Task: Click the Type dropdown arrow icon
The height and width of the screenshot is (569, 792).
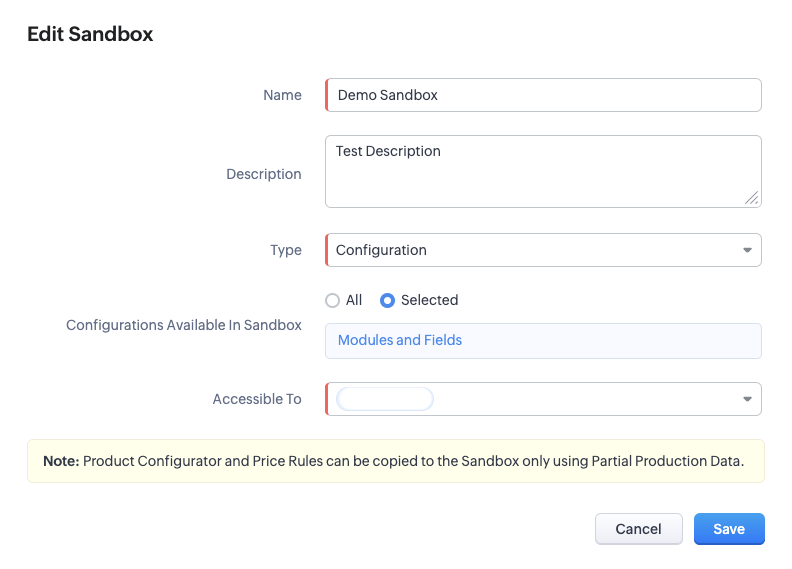Action: point(747,250)
